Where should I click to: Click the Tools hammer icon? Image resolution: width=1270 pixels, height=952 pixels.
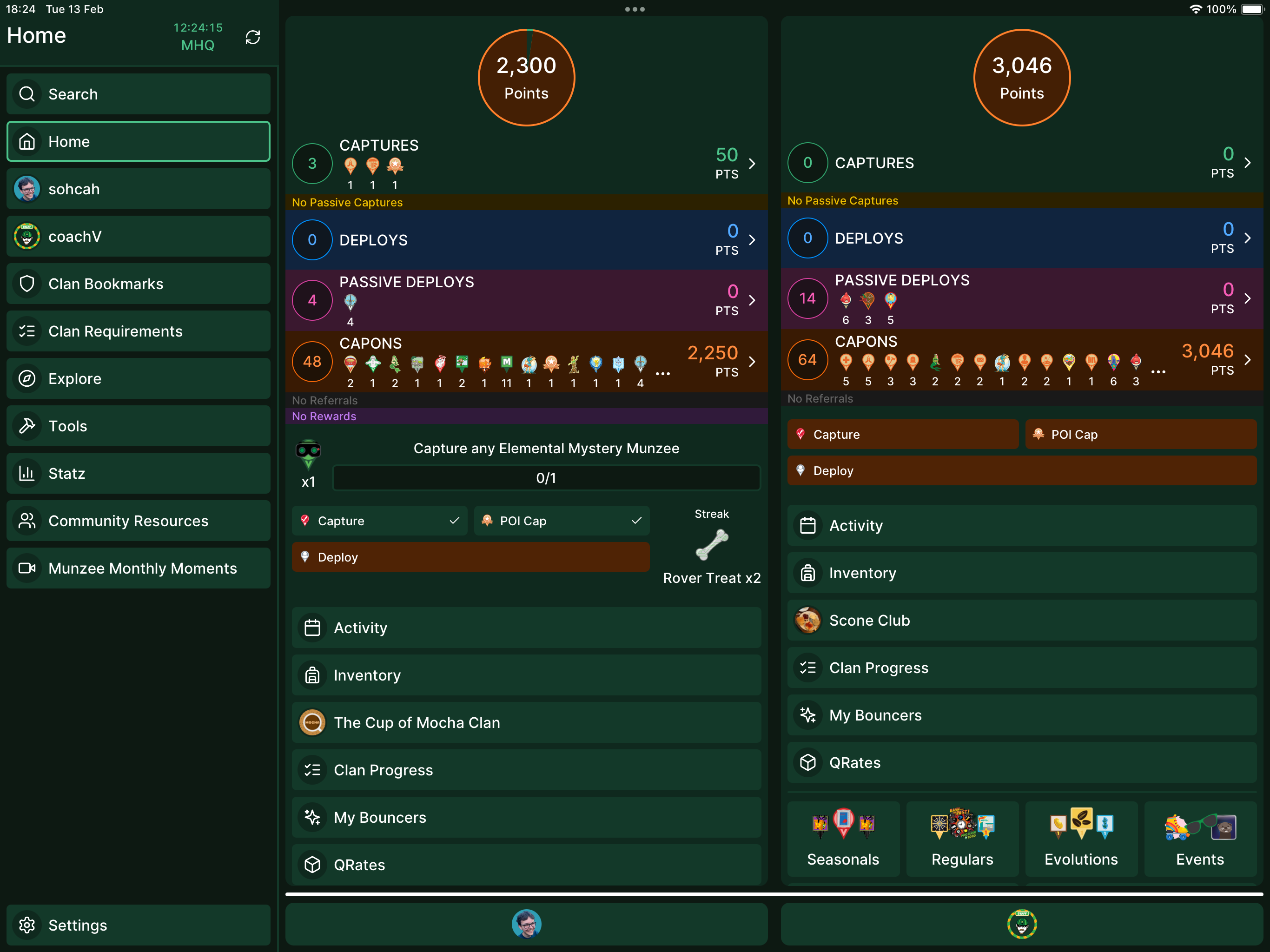[x=27, y=426]
